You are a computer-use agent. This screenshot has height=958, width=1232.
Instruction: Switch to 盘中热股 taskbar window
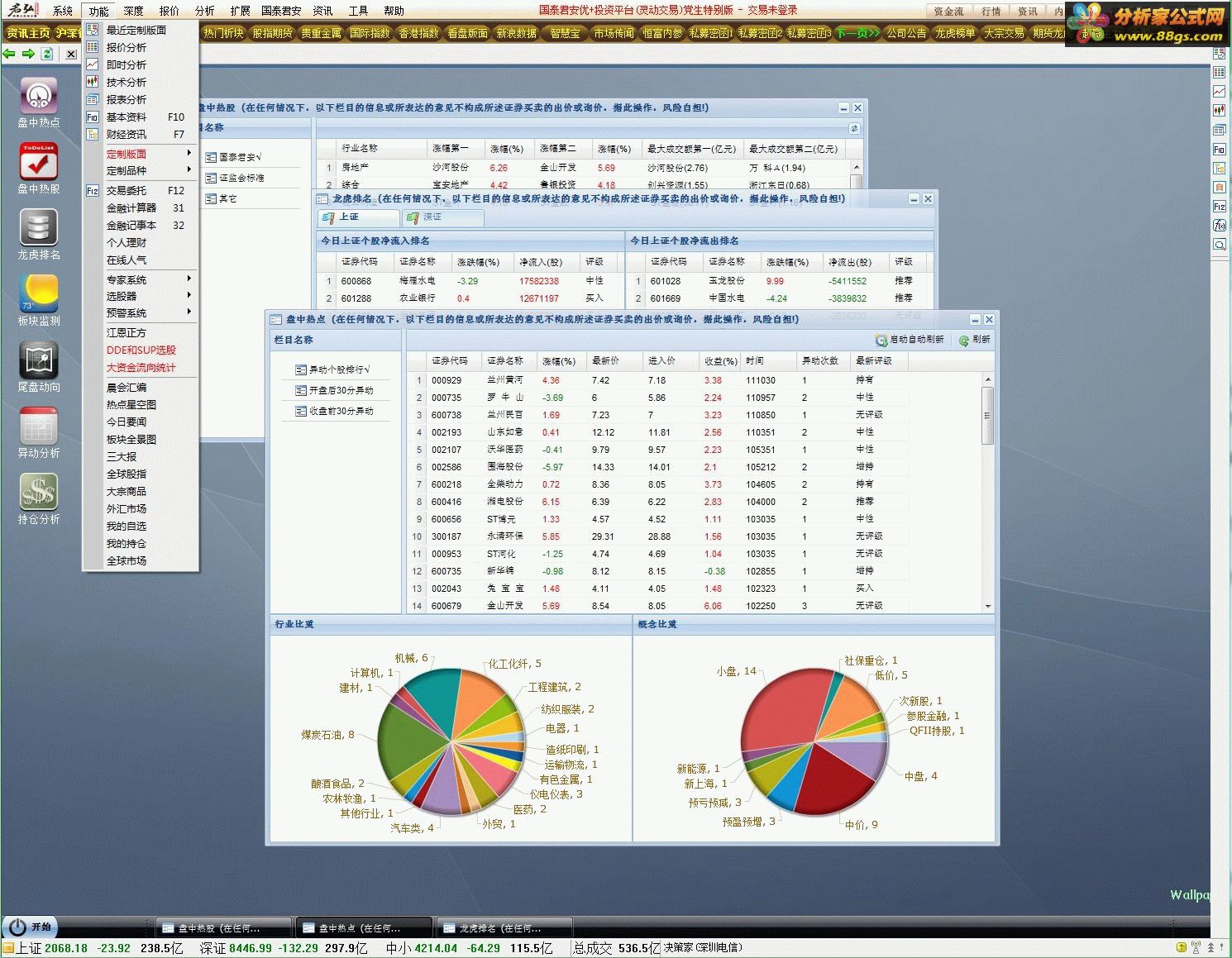225,928
